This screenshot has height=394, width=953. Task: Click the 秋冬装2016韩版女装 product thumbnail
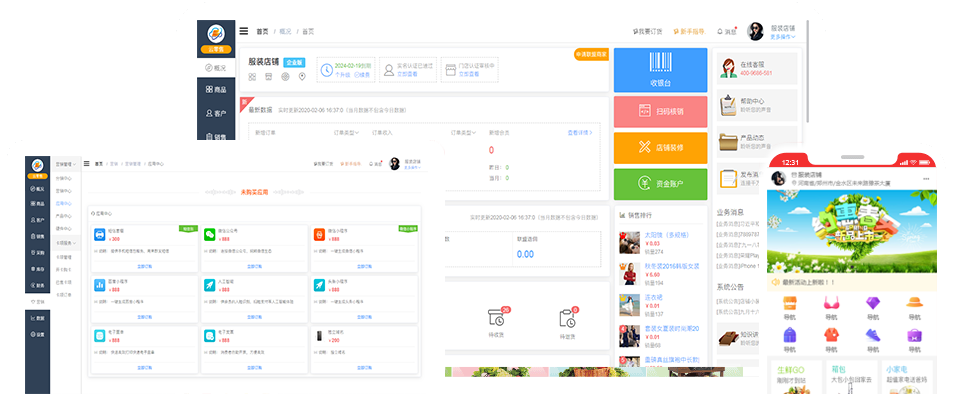click(x=630, y=274)
